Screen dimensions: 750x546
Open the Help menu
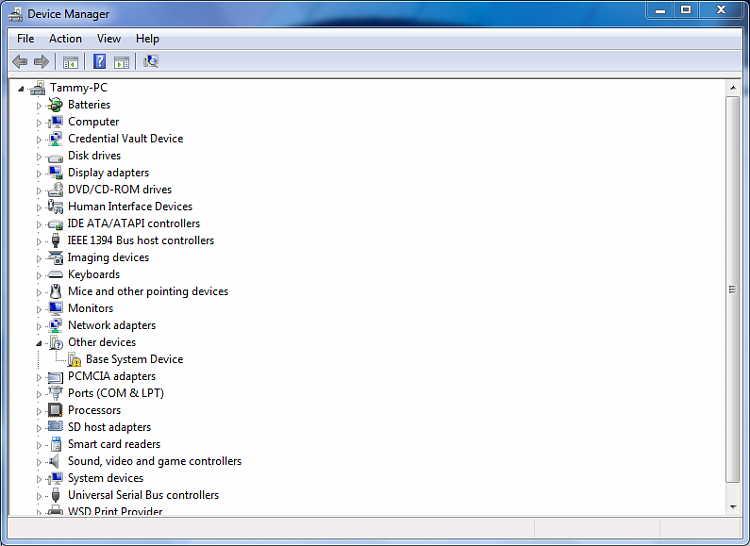coord(147,39)
